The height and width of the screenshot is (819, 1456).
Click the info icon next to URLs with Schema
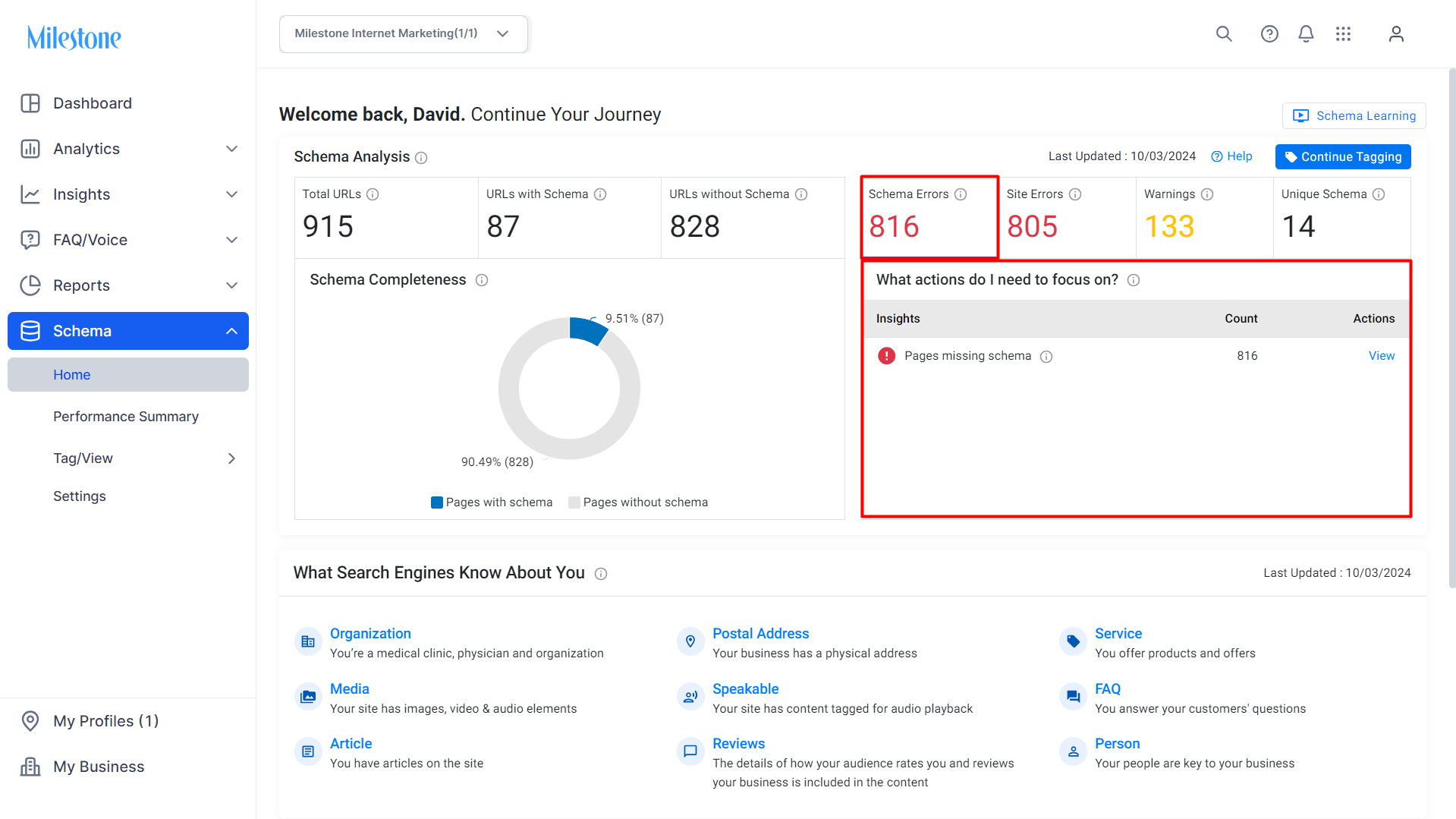600,194
